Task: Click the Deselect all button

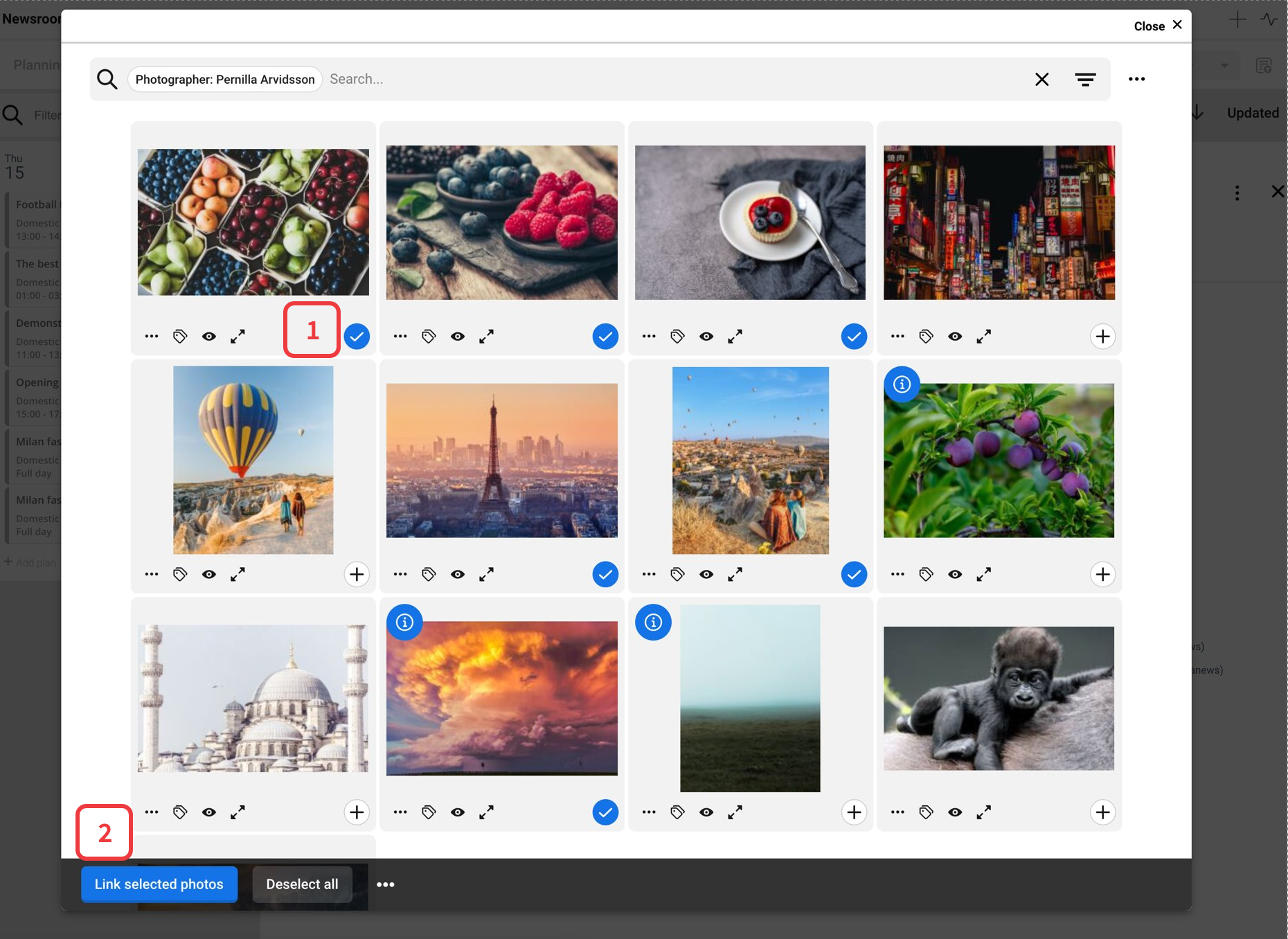Action: (302, 884)
